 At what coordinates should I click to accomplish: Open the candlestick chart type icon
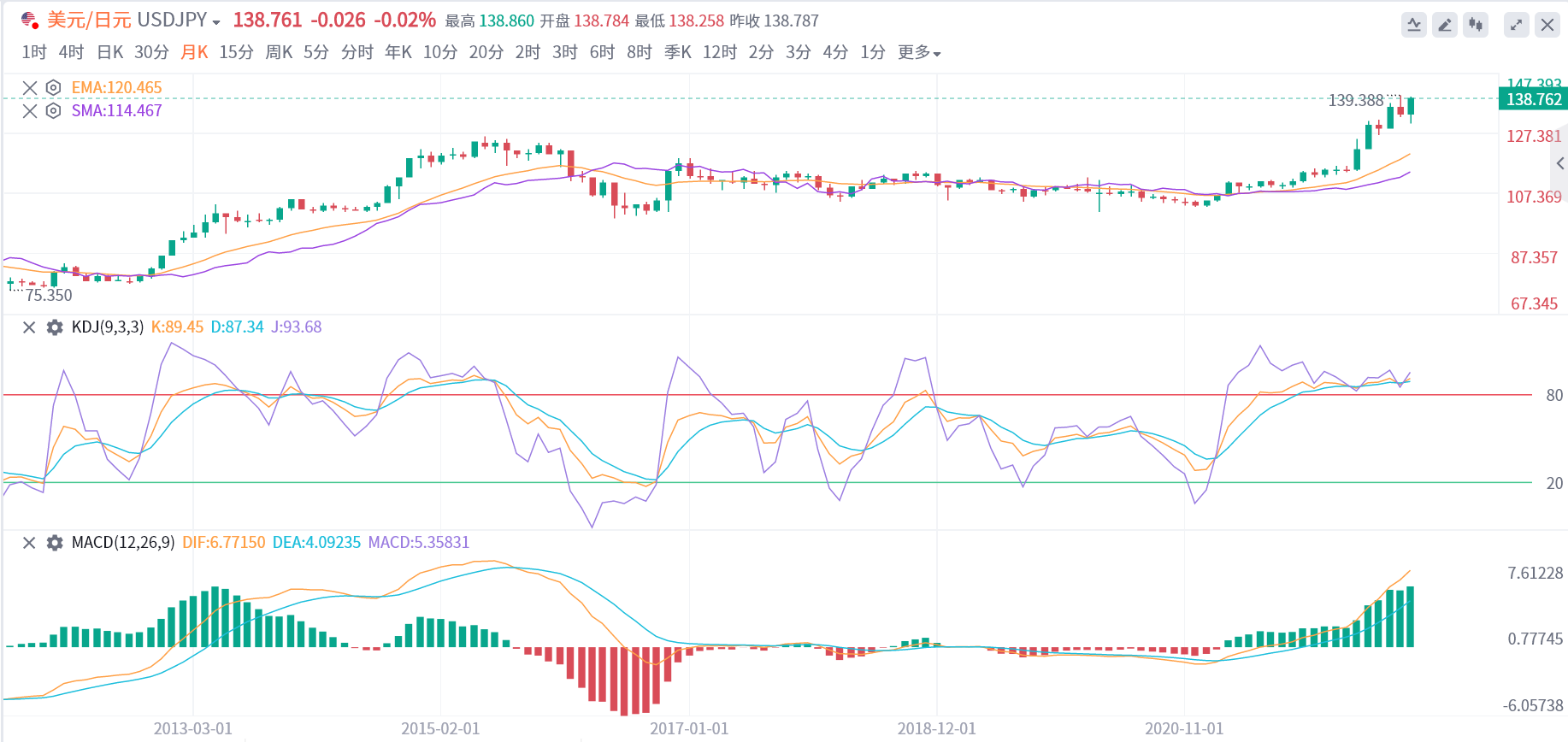pyautogui.click(x=1476, y=25)
